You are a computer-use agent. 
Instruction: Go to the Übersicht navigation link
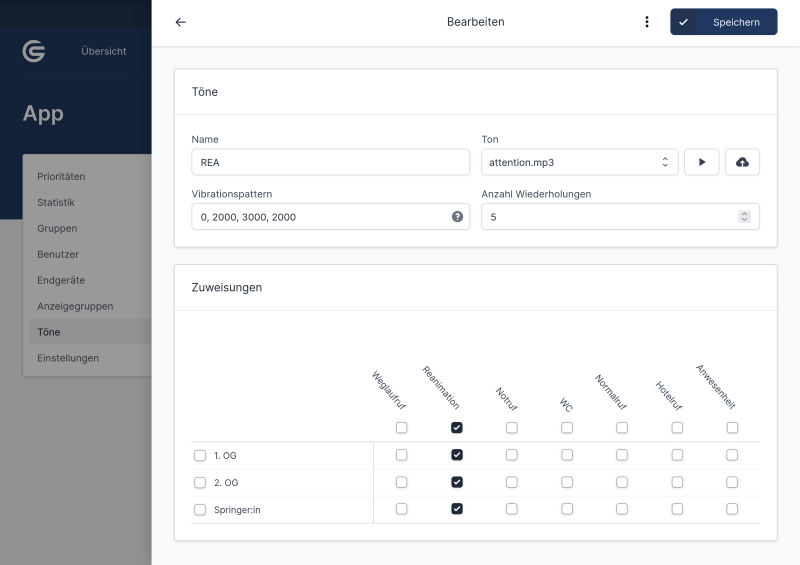[103, 51]
